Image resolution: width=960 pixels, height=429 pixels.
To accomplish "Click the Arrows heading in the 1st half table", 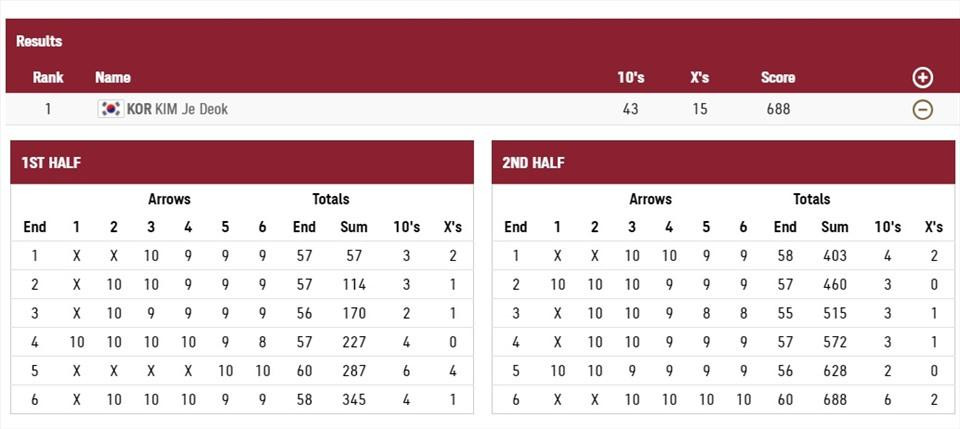I will click(169, 199).
